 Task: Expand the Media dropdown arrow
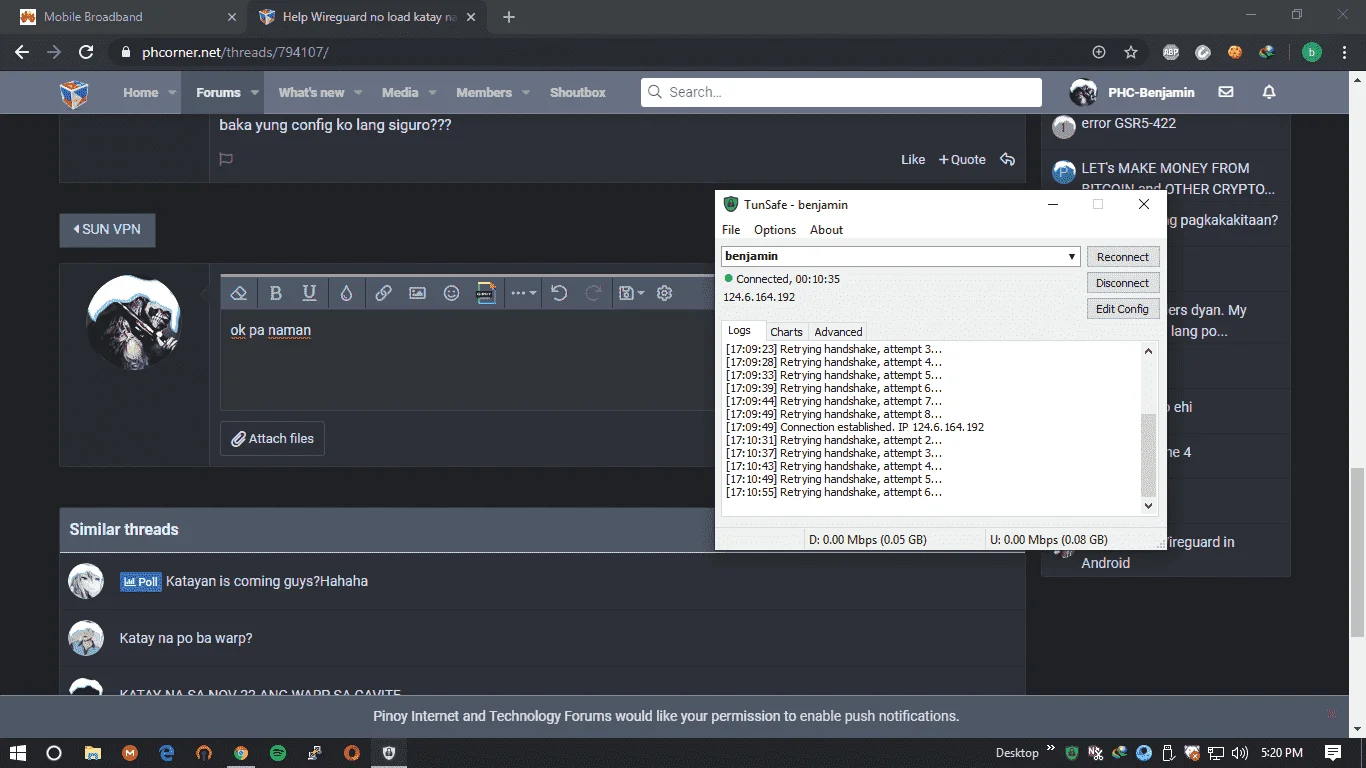[433, 92]
